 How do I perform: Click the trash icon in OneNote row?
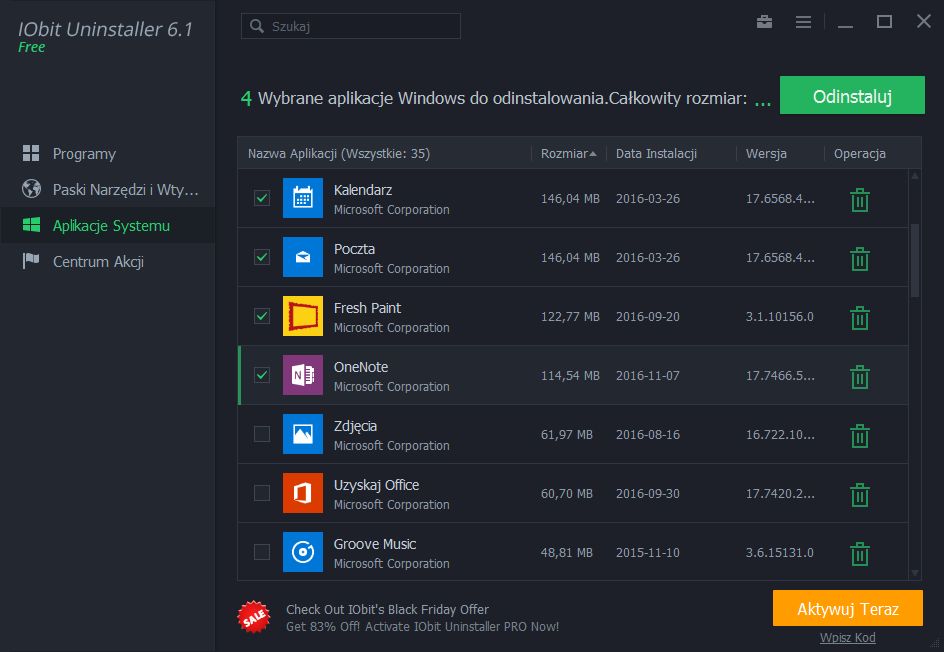click(859, 377)
